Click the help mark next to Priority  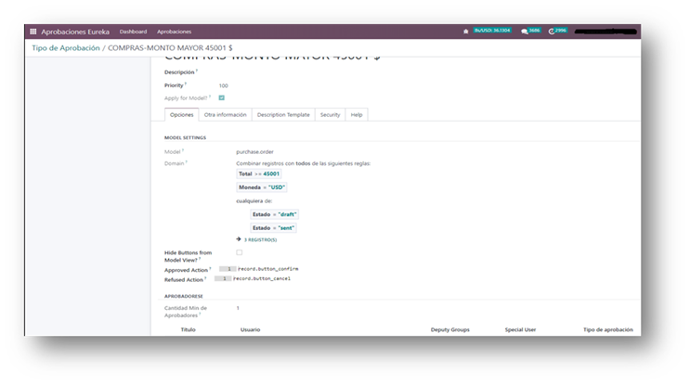[x=186, y=84]
